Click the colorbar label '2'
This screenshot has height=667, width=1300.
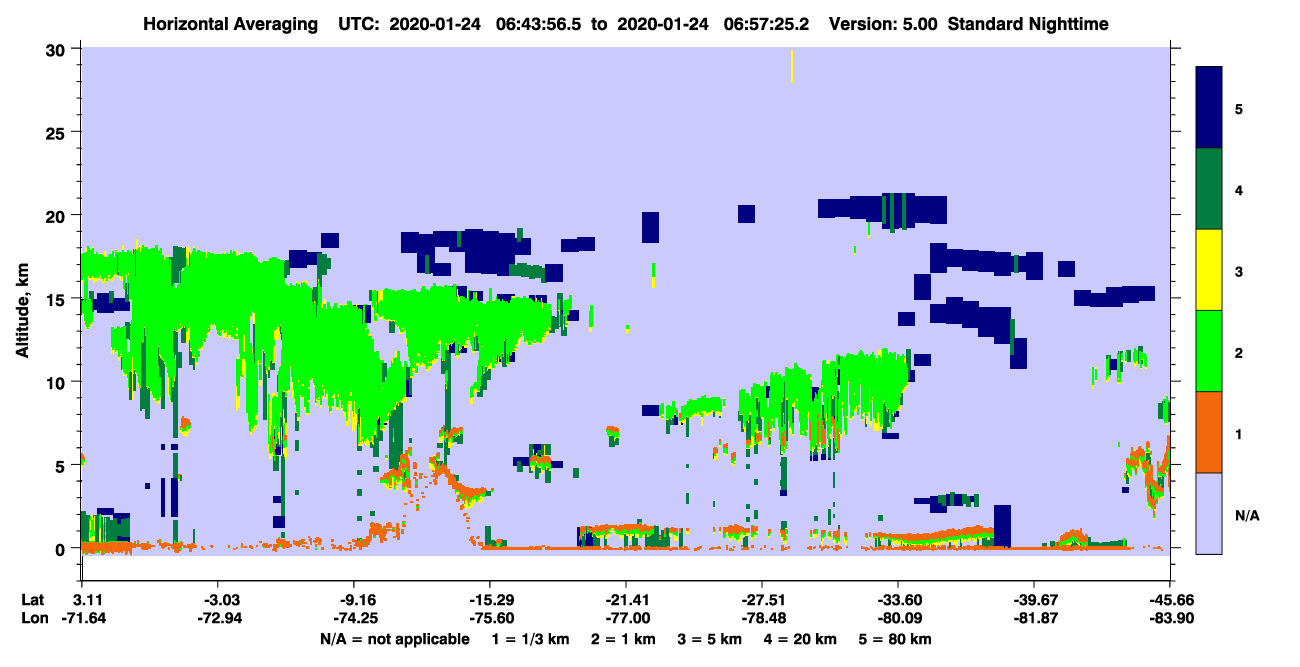point(1238,353)
